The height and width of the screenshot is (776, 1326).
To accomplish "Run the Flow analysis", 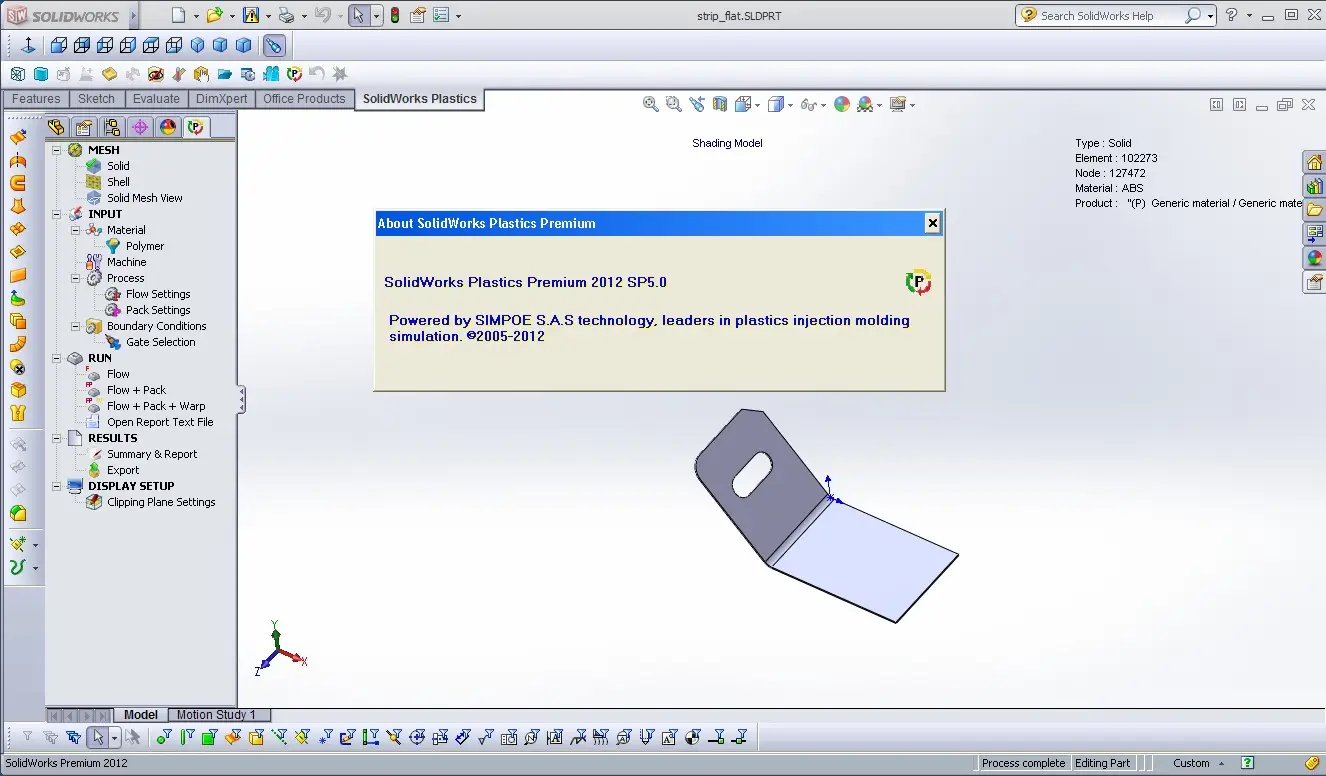I will 118,374.
